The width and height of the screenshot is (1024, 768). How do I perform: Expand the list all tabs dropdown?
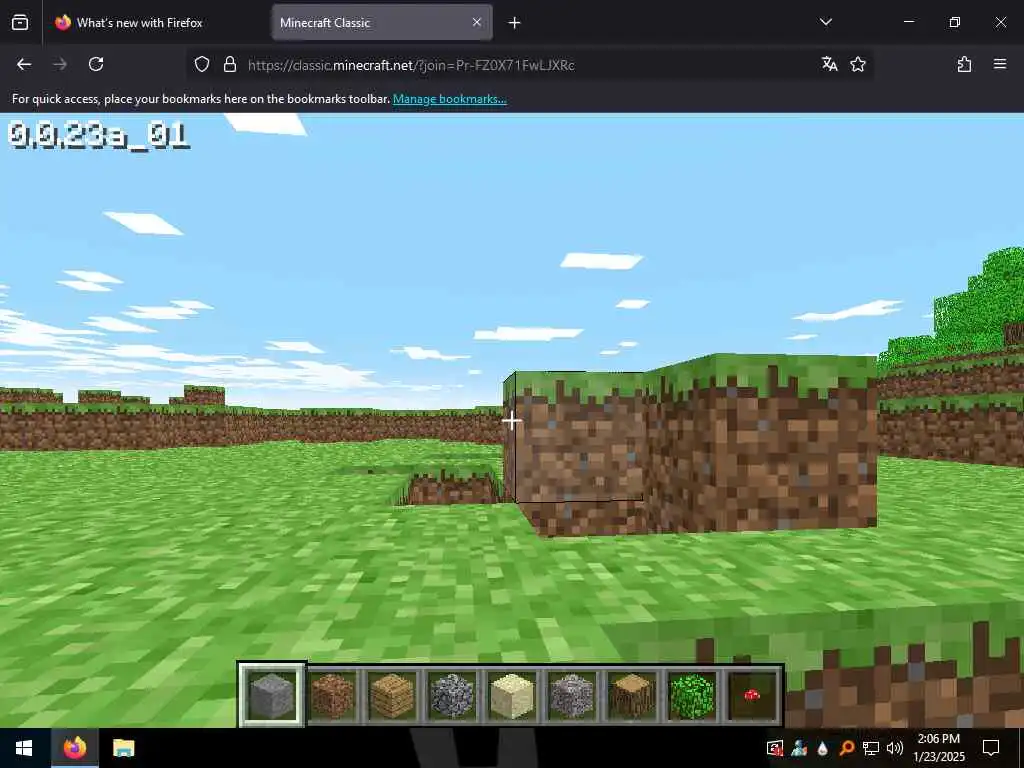pos(825,22)
